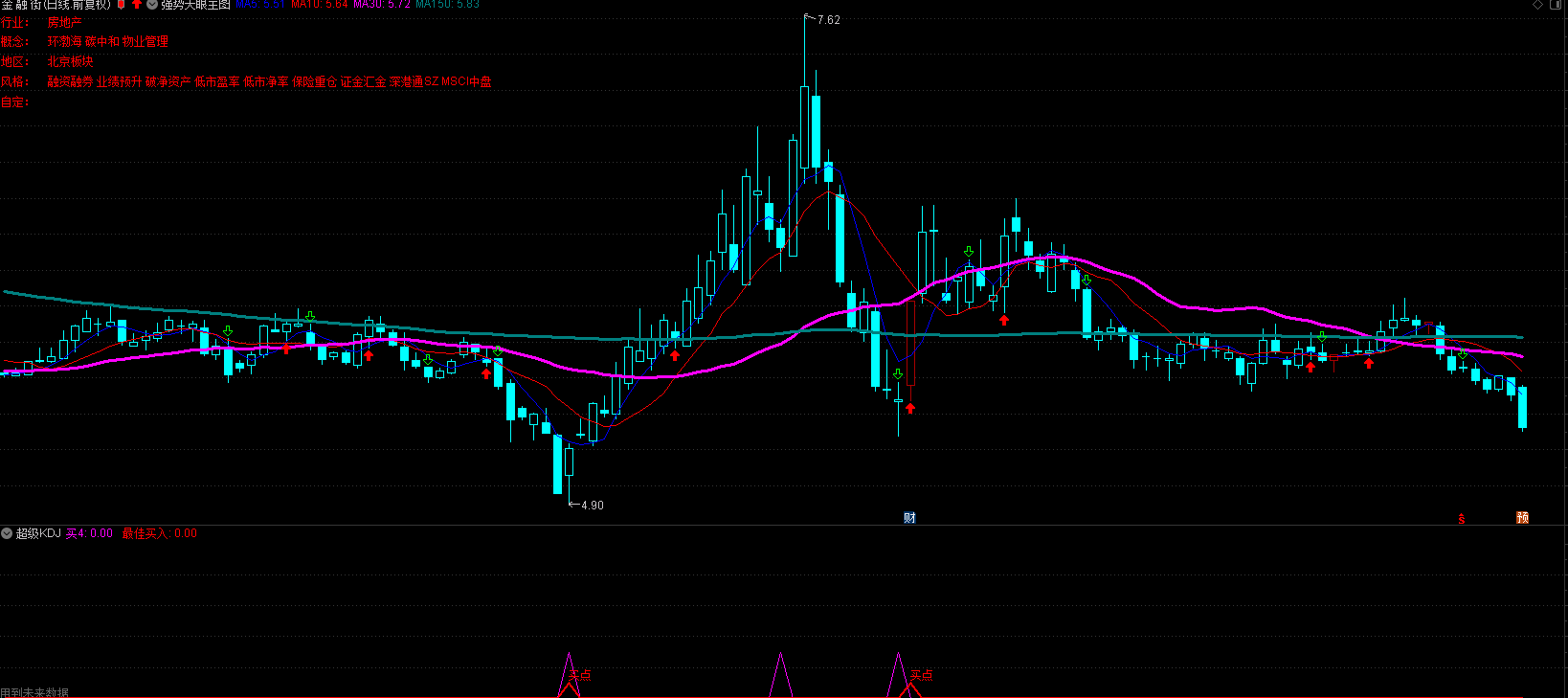Image resolution: width=1568 pixels, height=698 pixels.
Task: Click the MA10 moving average label
Action: (320, 5)
